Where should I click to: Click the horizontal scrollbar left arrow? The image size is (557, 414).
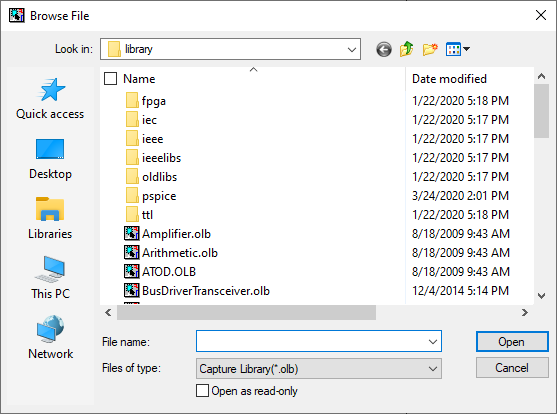coord(108,312)
